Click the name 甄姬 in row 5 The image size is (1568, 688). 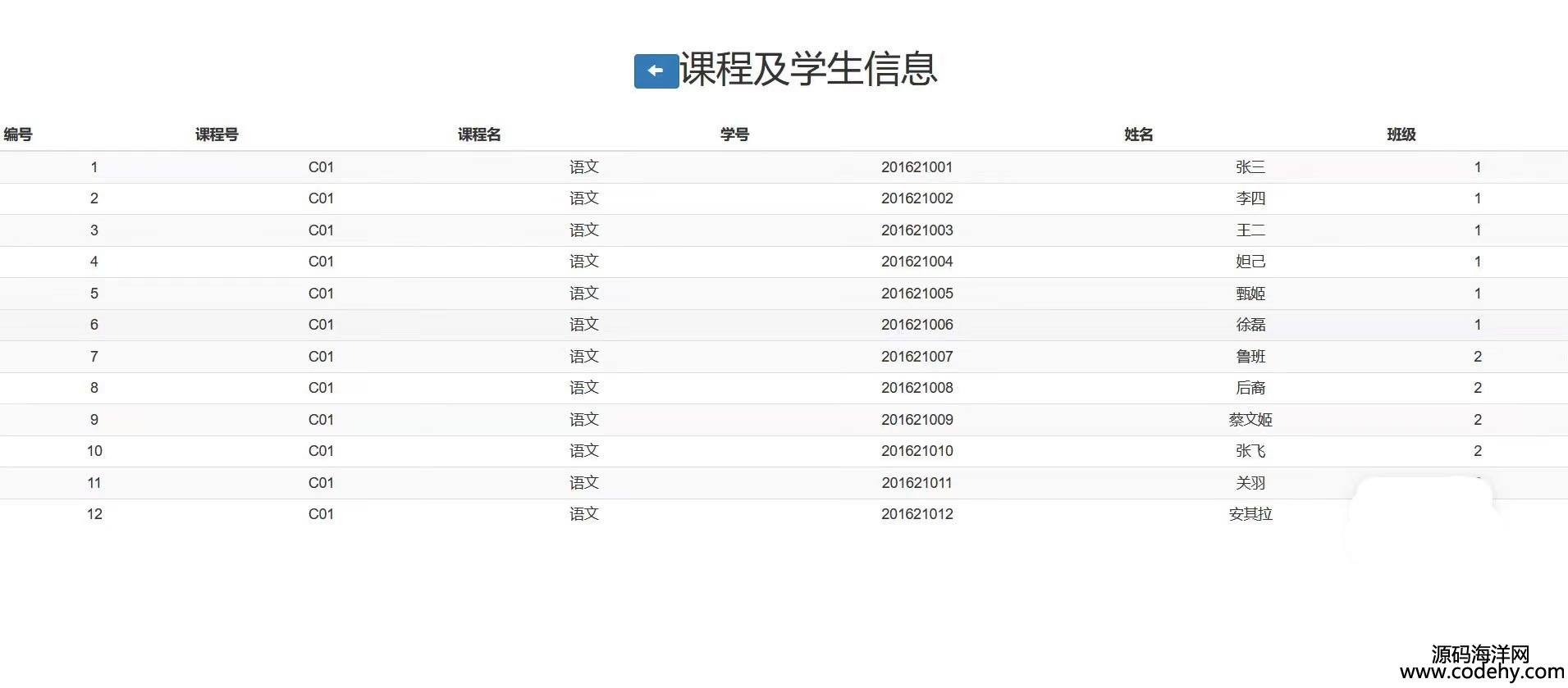point(1250,294)
